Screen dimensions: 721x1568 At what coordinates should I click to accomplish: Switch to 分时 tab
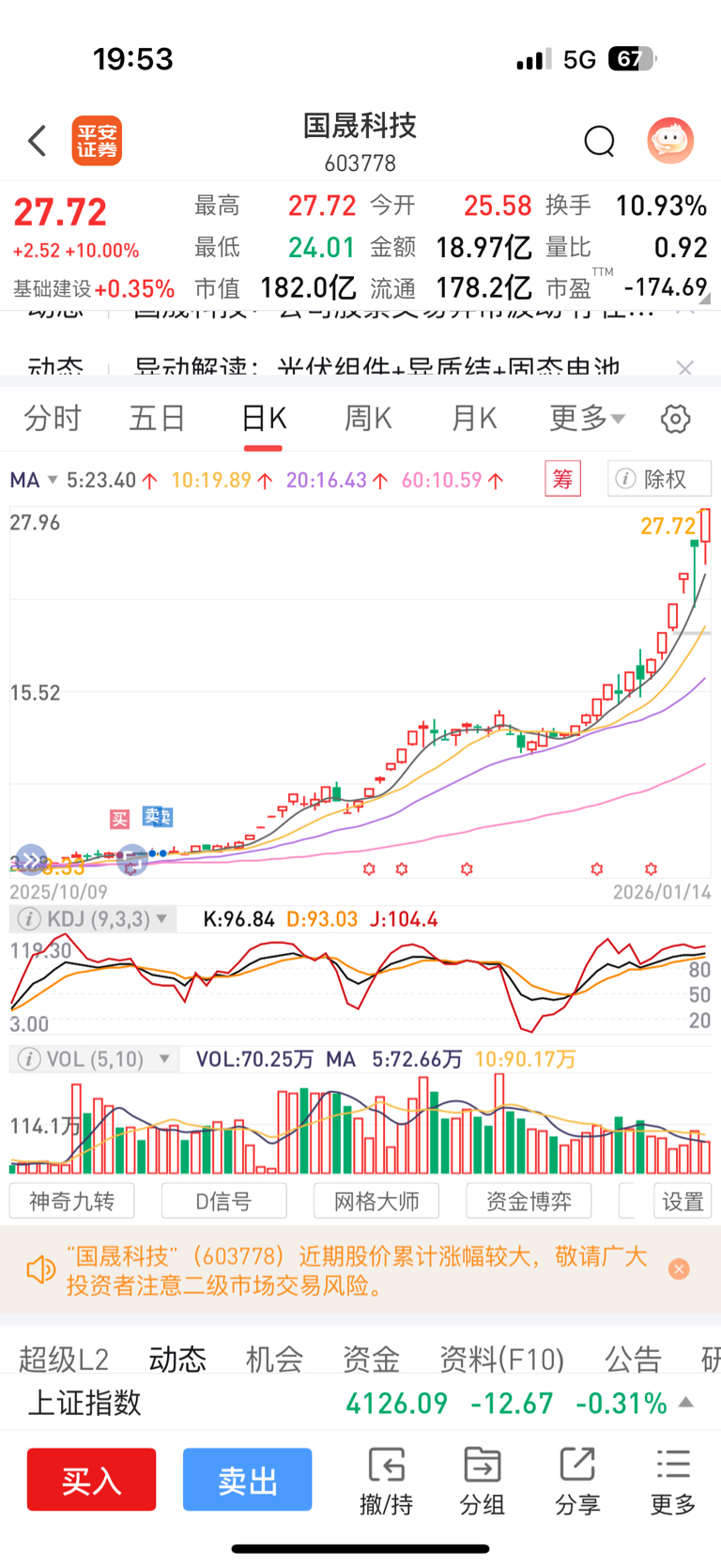click(53, 418)
